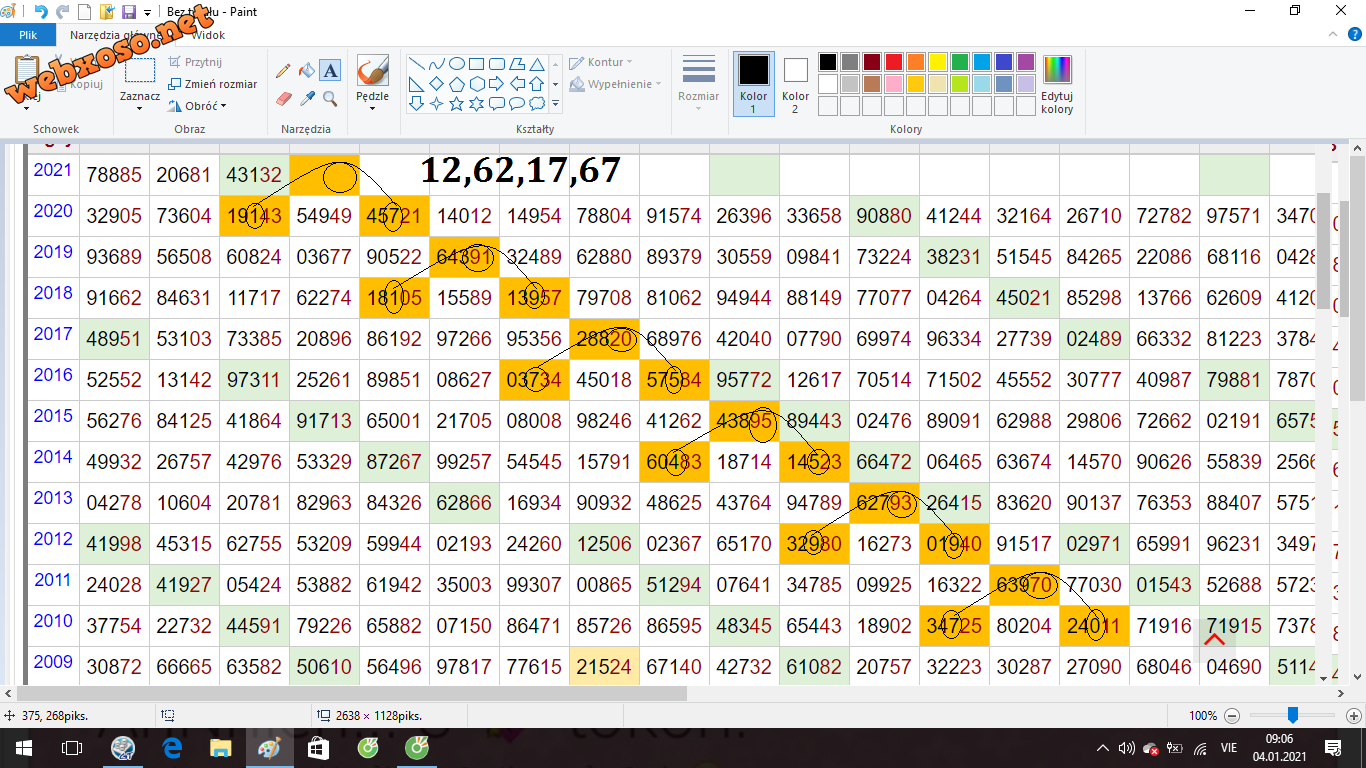Image resolution: width=1366 pixels, height=768 pixels.
Task: Pick the orange color swatch
Action: coord(916,62)
